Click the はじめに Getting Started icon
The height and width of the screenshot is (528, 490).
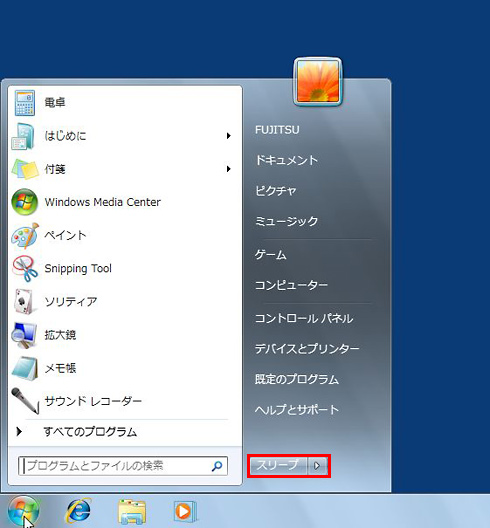[24, 136]
